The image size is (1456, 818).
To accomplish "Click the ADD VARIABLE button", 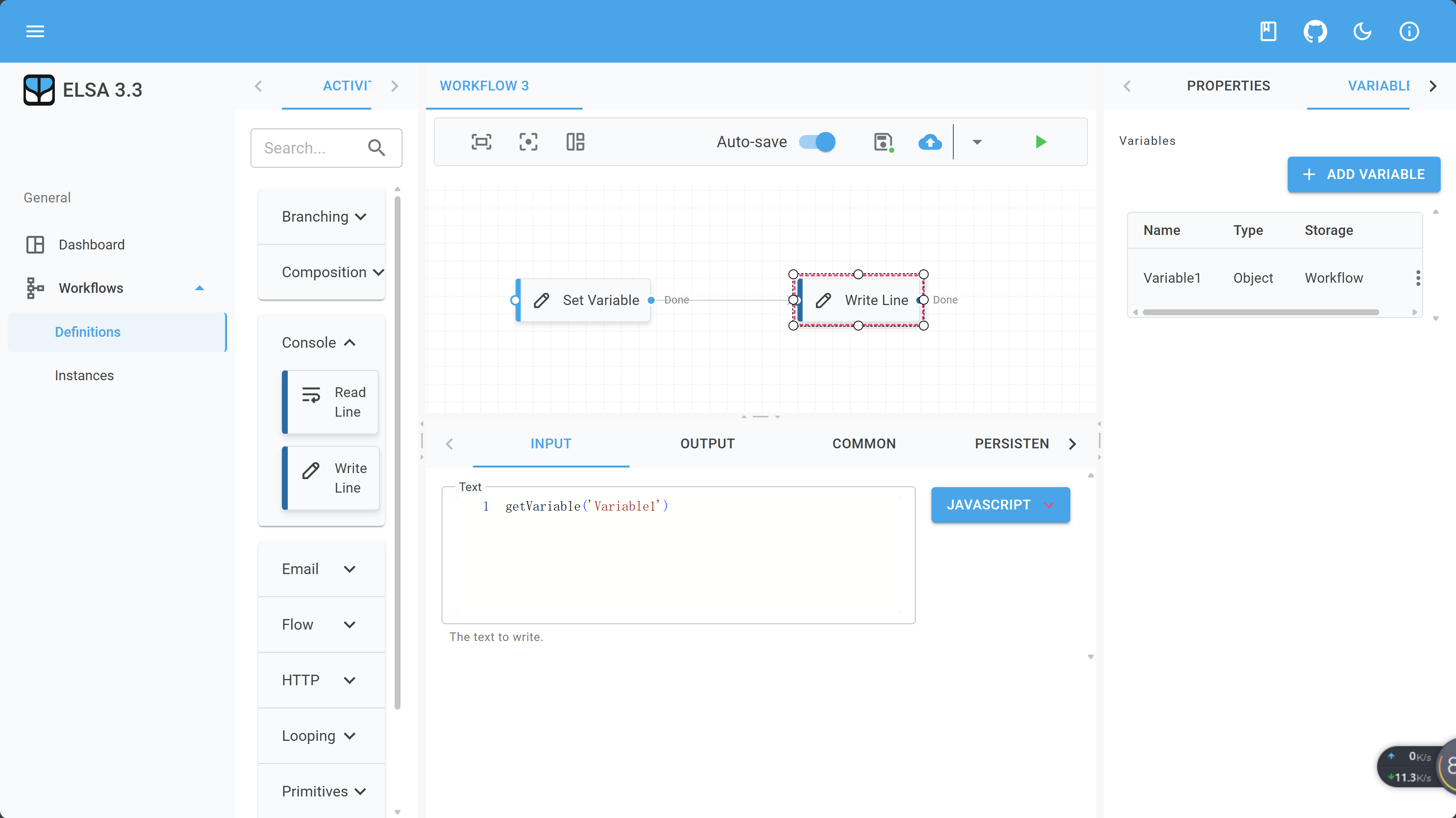I will click(1363, 174).
